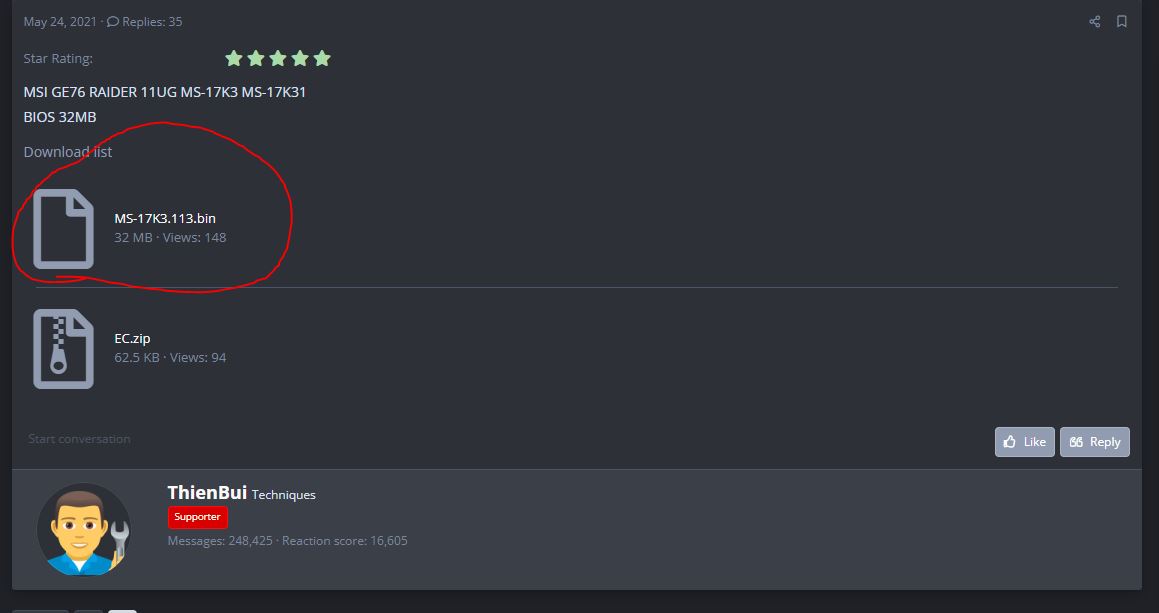Select the fourth star in Star Rating
The height and width of the screenshot is (613, 1159).
[299, 58]
